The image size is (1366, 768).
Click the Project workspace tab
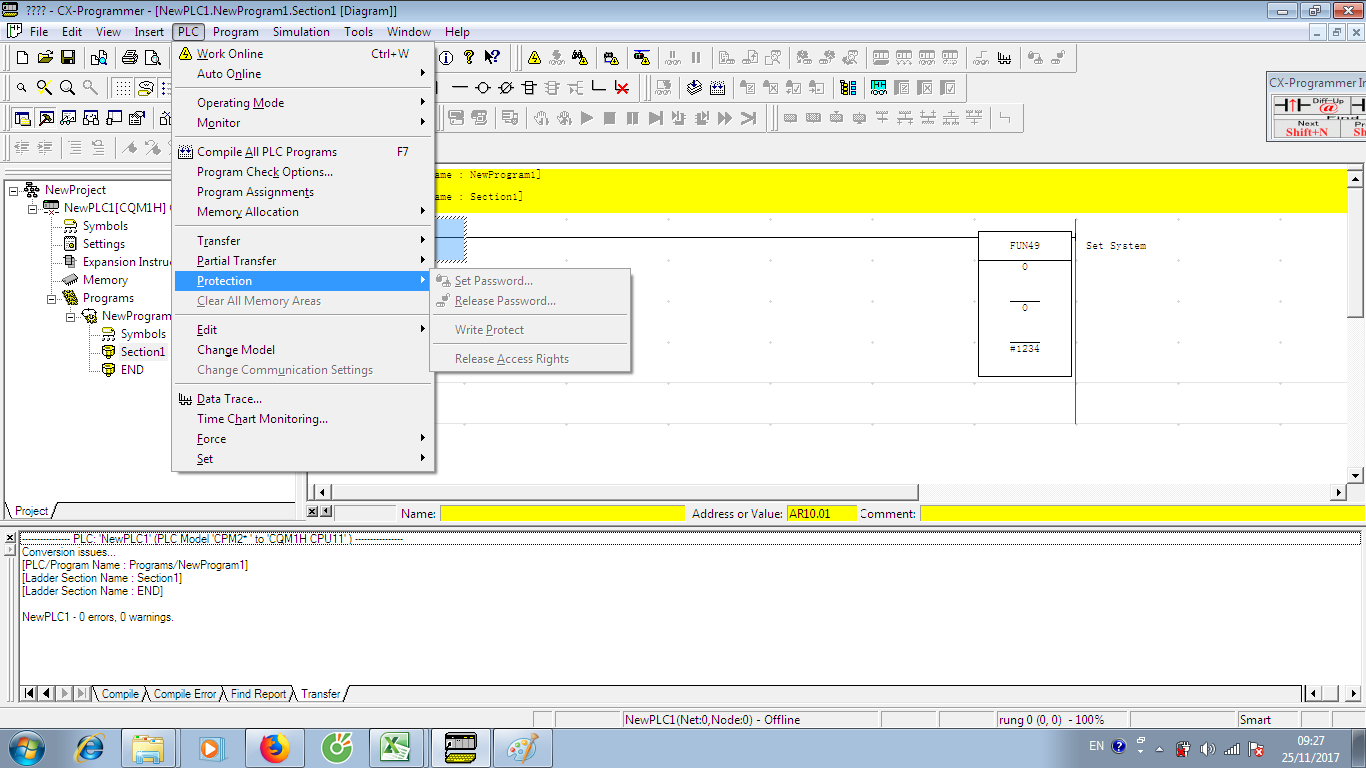click(x=31, y=511)
